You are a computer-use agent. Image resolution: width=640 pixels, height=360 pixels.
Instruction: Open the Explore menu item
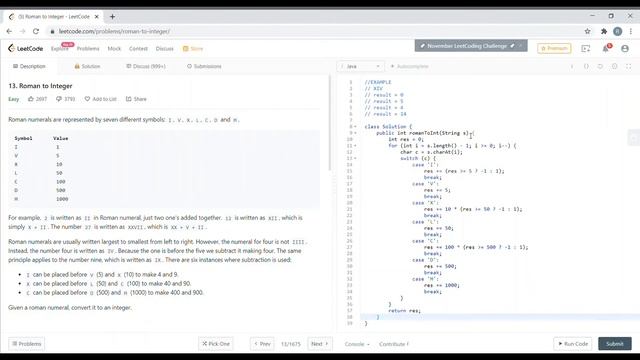[x=60, y=49]
